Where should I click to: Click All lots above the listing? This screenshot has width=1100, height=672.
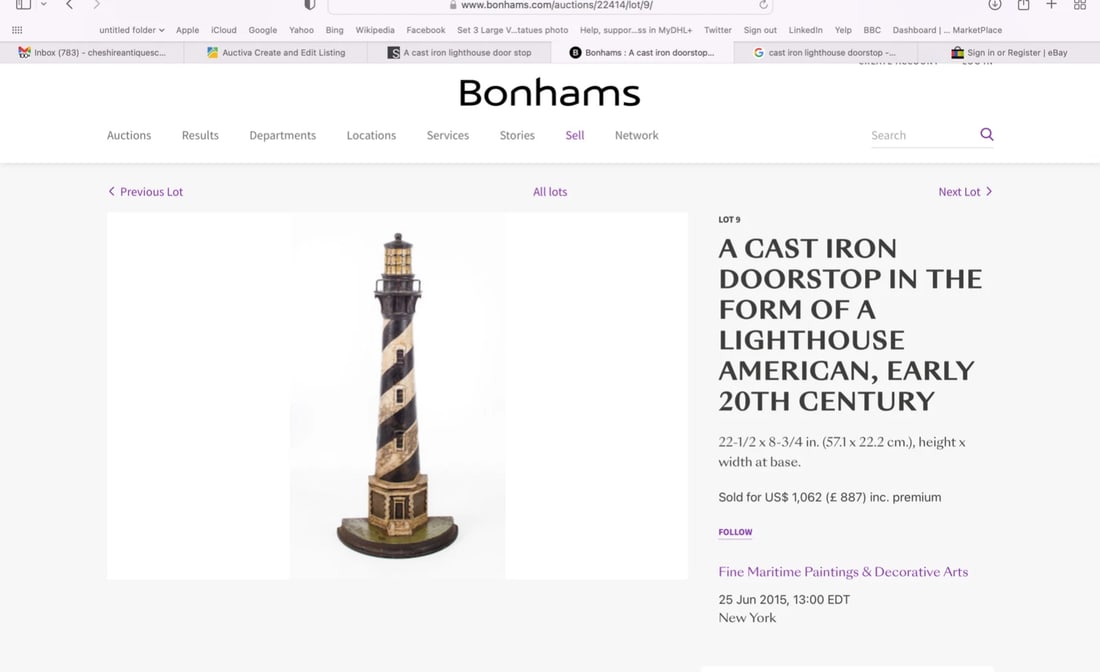click(549, 191)
